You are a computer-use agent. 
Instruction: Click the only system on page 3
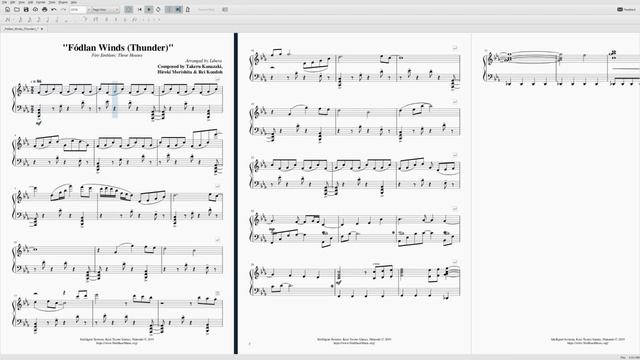click(x=561, y=69)
